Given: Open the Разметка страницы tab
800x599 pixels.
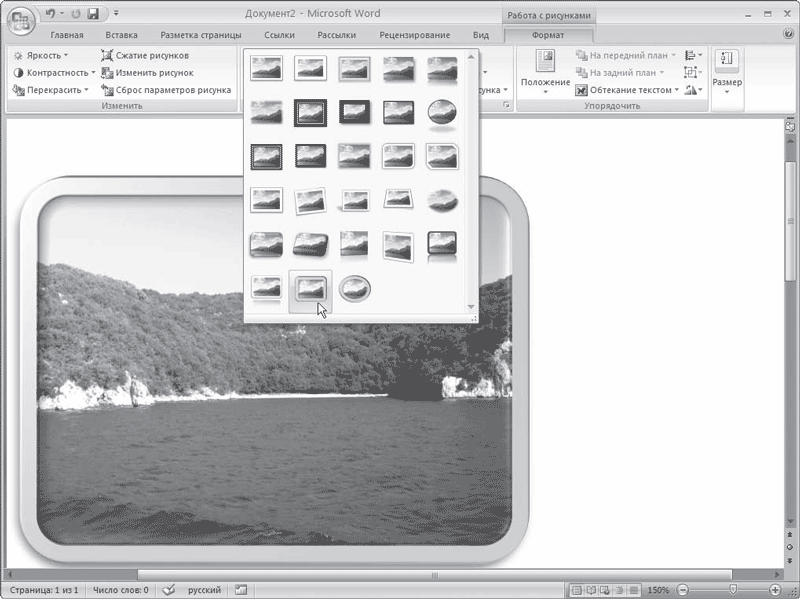Looking at the screenshot, I should 201,35.
